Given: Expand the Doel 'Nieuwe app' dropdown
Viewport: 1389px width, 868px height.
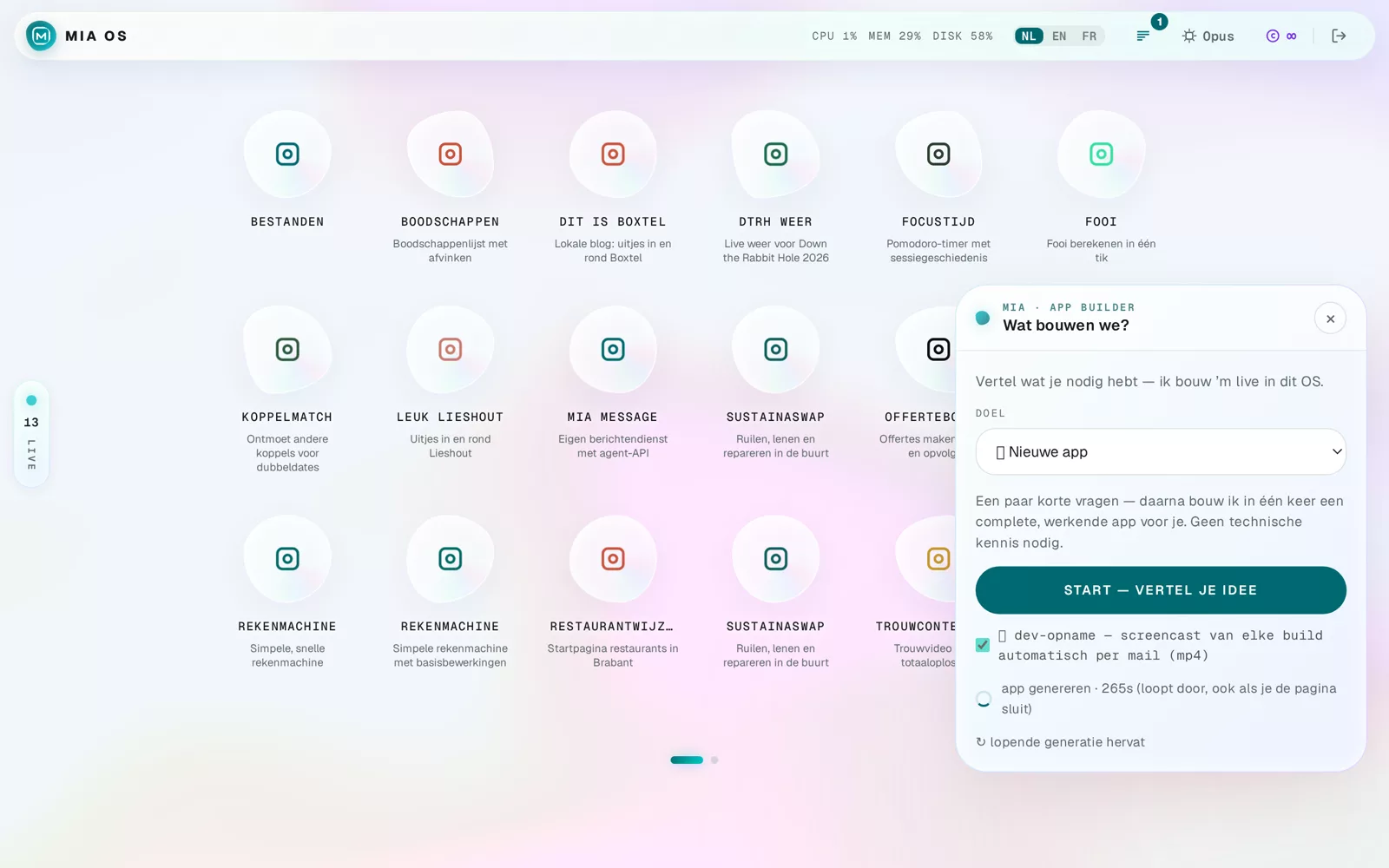Looking at the screenshot, I should pyautogui.click(x=1161, y=451).
